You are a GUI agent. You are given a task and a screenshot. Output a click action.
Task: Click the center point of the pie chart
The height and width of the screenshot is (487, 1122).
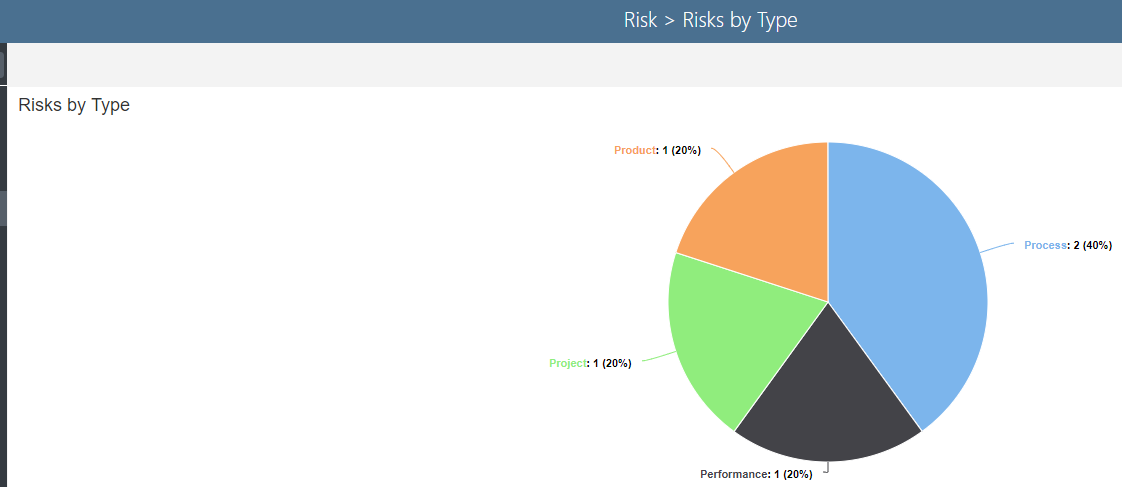click(828, 301)
